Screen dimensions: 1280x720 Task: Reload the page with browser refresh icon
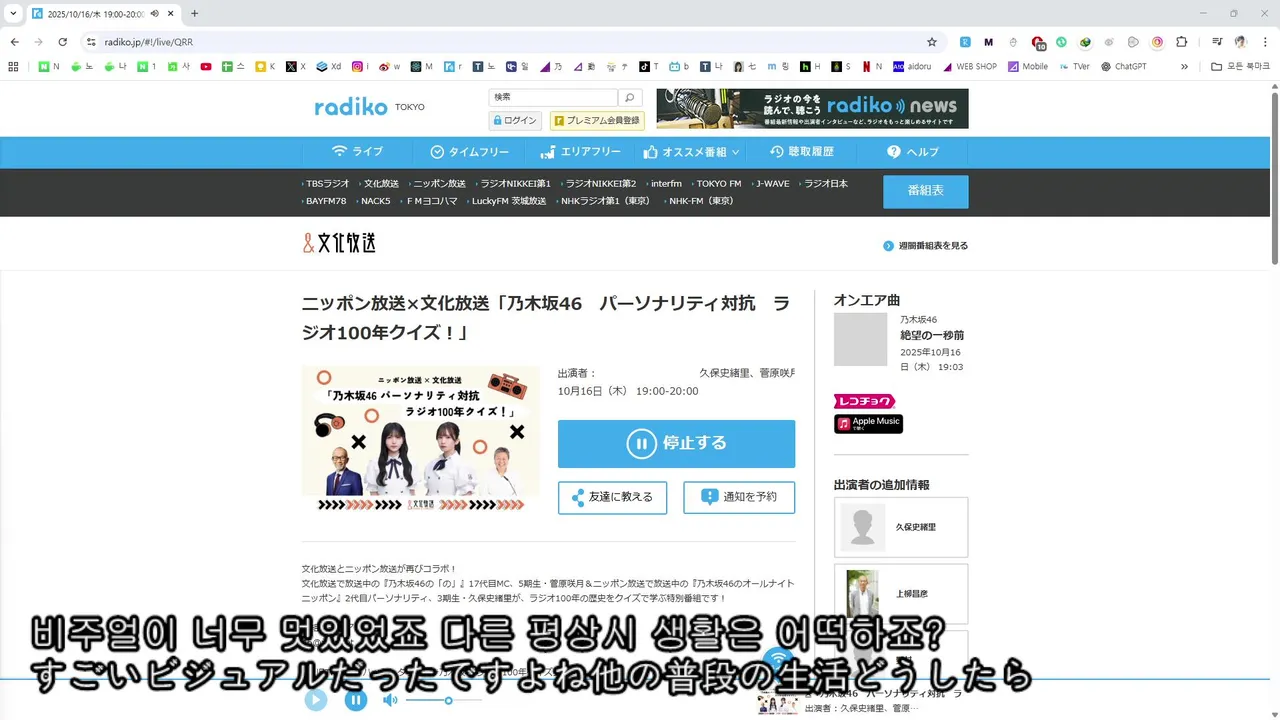pyautogui.click(x=62, y=42)
